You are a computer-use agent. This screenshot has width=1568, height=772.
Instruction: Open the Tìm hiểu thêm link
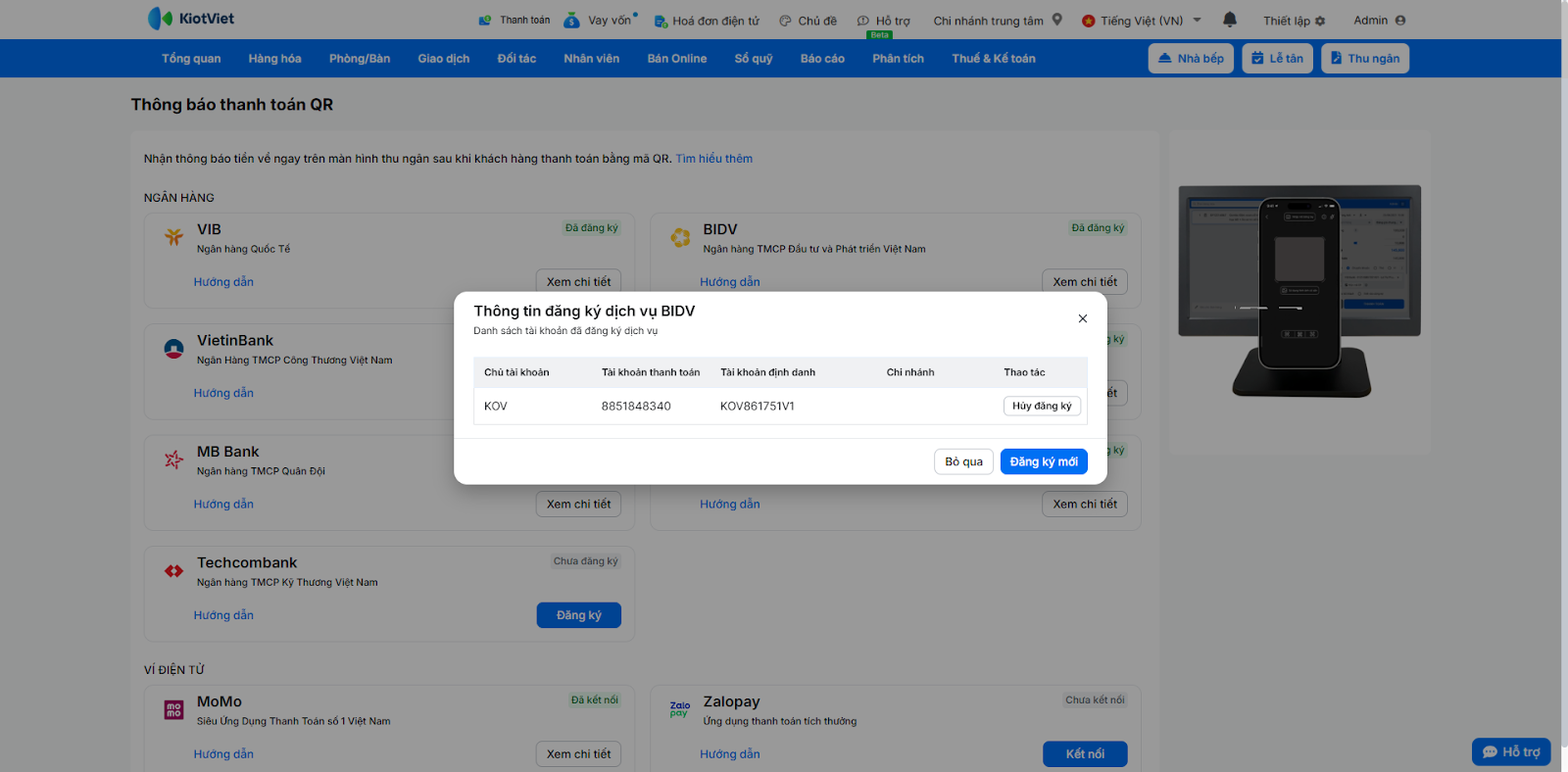[714, 159]
